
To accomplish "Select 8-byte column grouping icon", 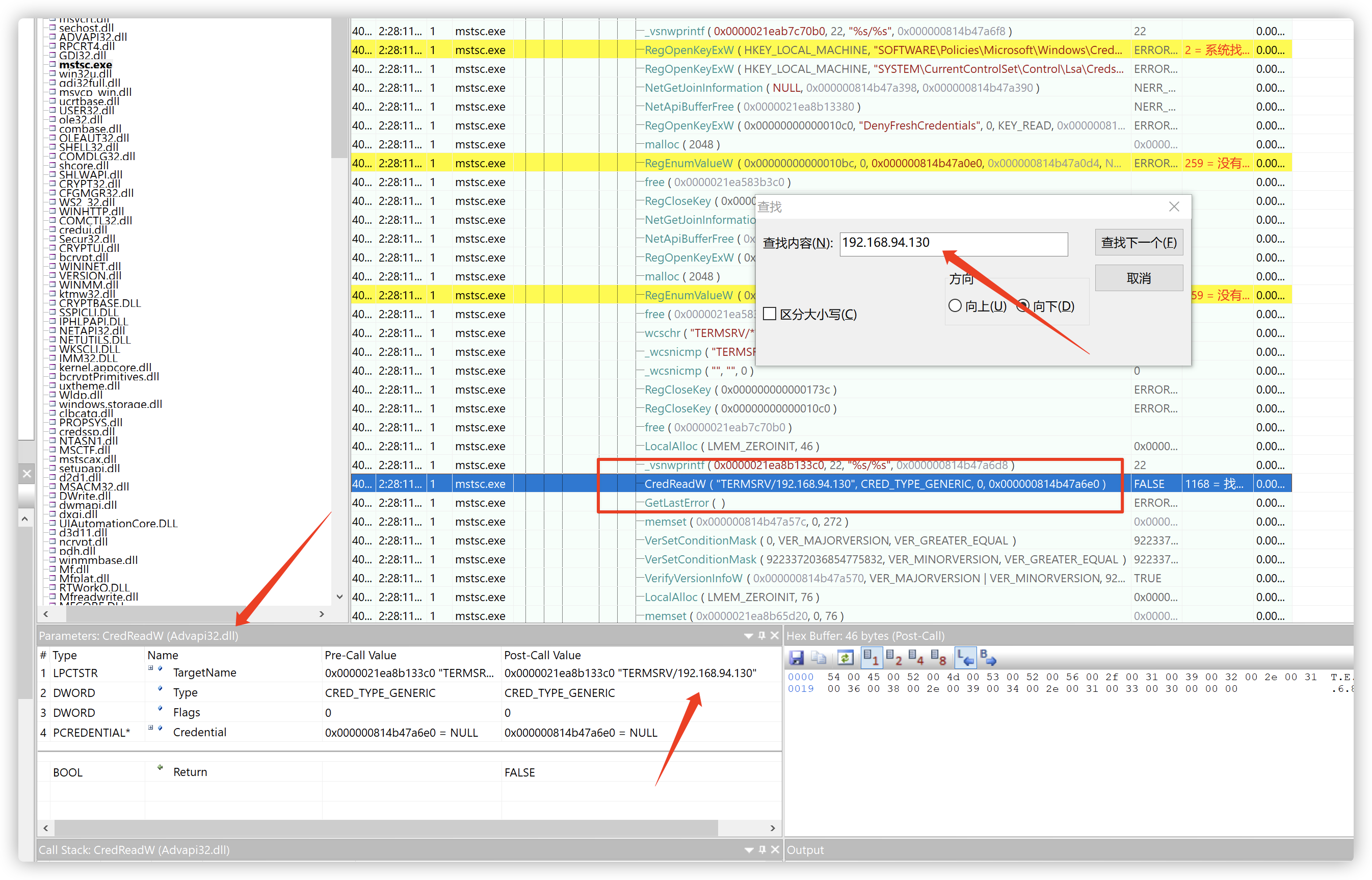I will tap(938, 658).
